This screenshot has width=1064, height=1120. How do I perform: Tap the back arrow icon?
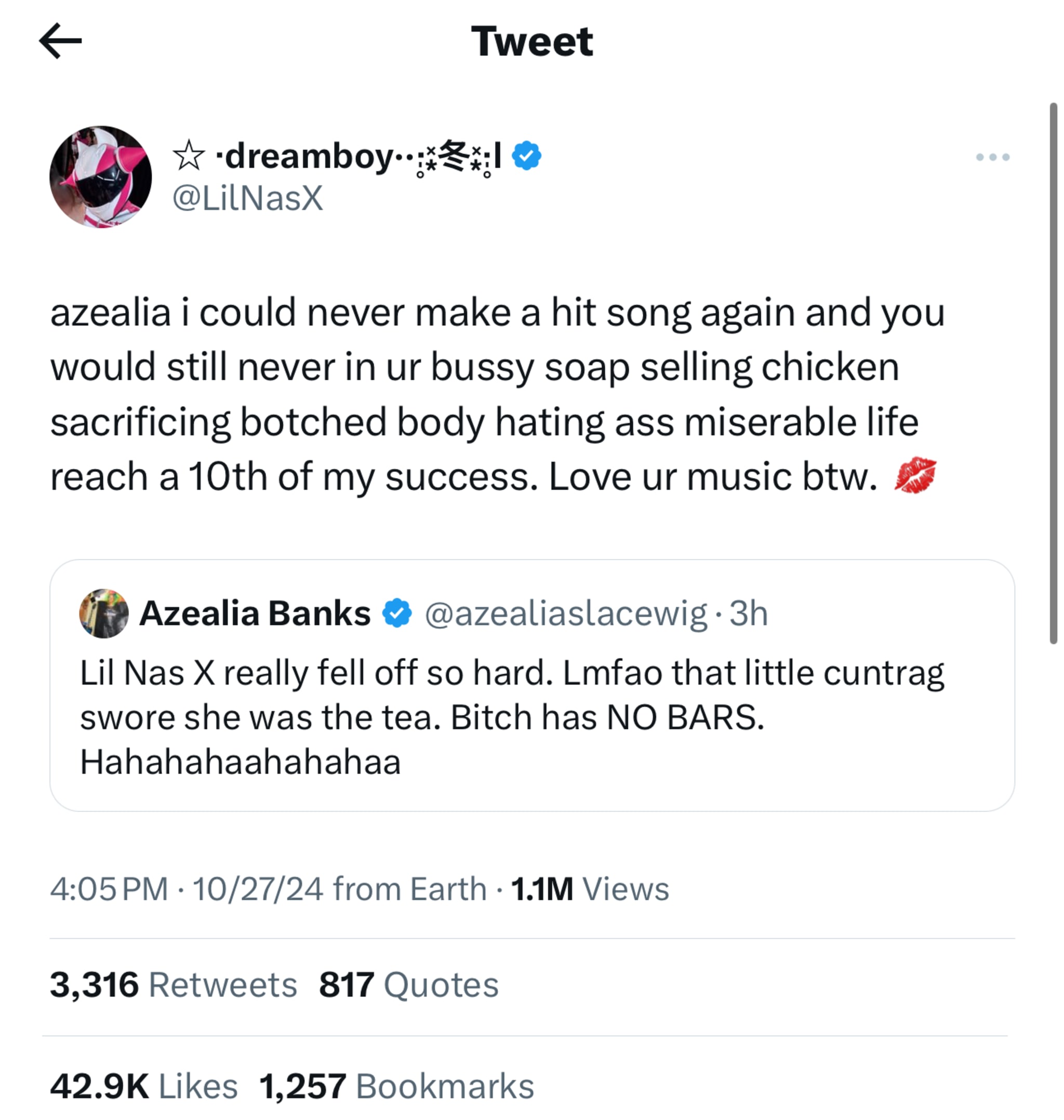point(61,41)
